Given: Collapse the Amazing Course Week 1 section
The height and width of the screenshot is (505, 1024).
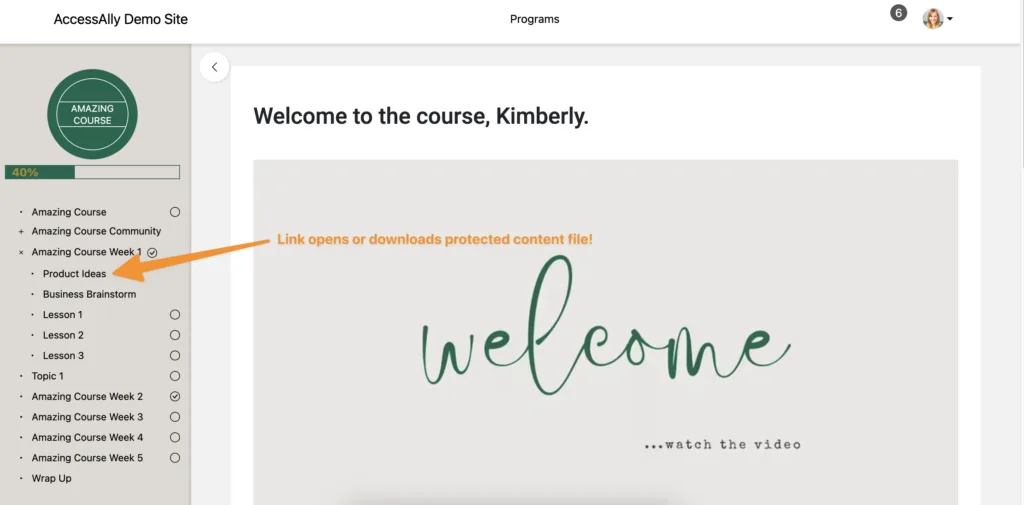Looking at the screenshot, I should coord(21,253).
